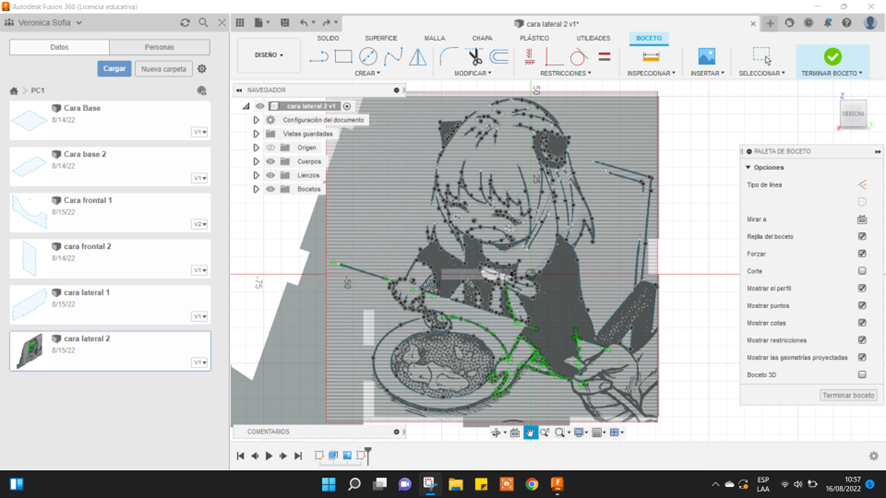Apply tangent constraint icon
886x498 pixels.
point(578,57)
